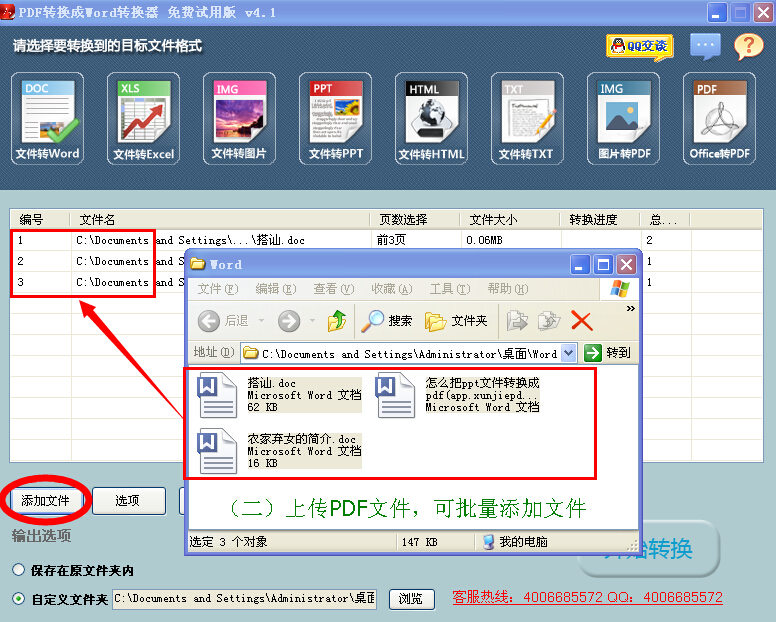The width and height of the screenshot is (776, 622).
Task: Select the 文件转PPT conversion icon
Action: click(x=336, y=119)
